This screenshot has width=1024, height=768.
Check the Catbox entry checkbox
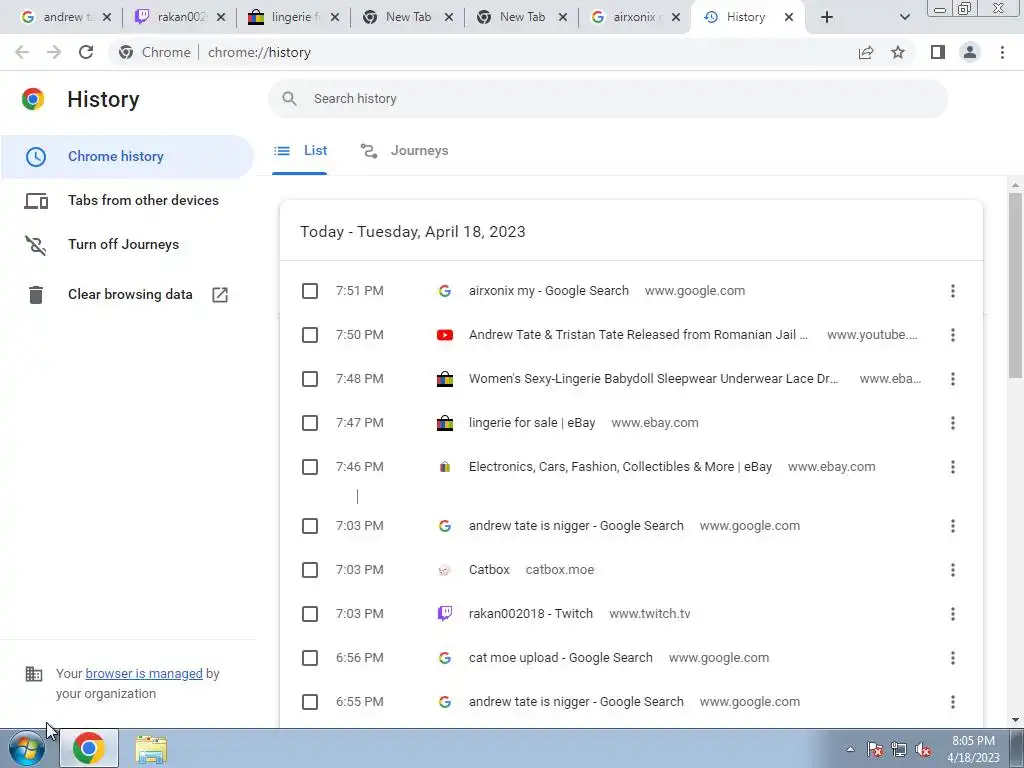310,570
